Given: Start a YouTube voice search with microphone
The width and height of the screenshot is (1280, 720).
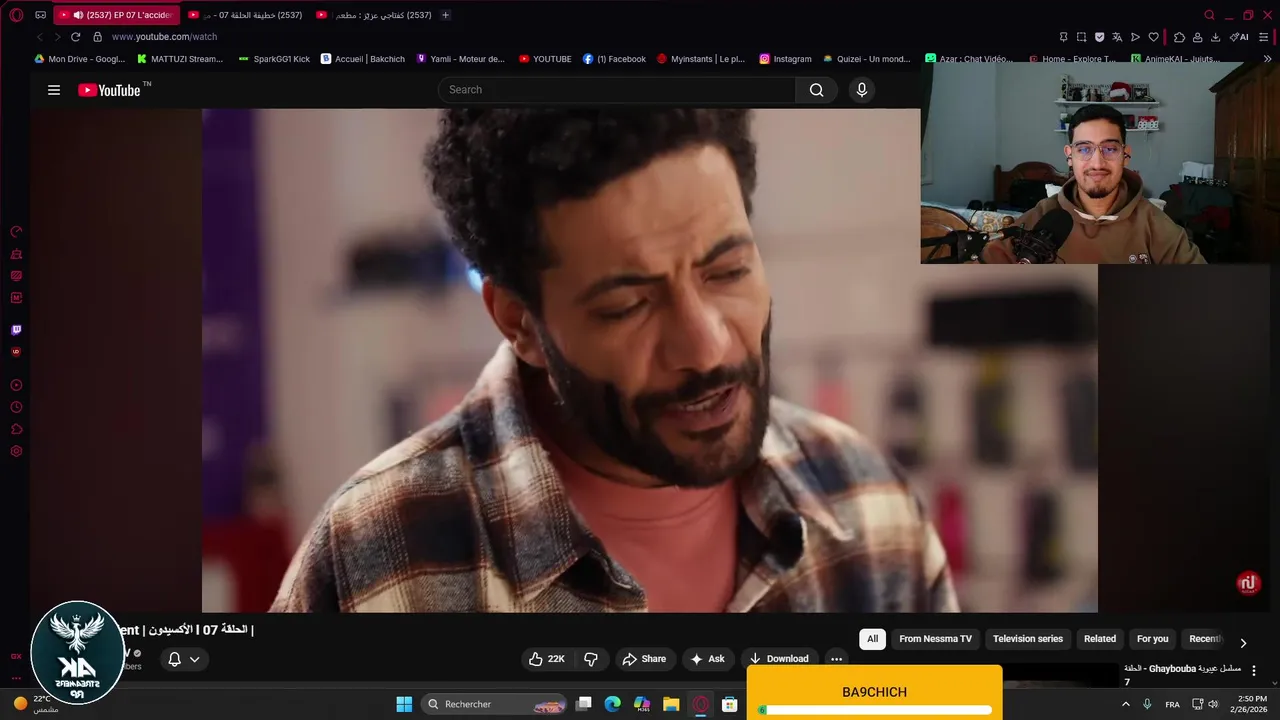Looking at the screenshot, I should coord(862,90).
